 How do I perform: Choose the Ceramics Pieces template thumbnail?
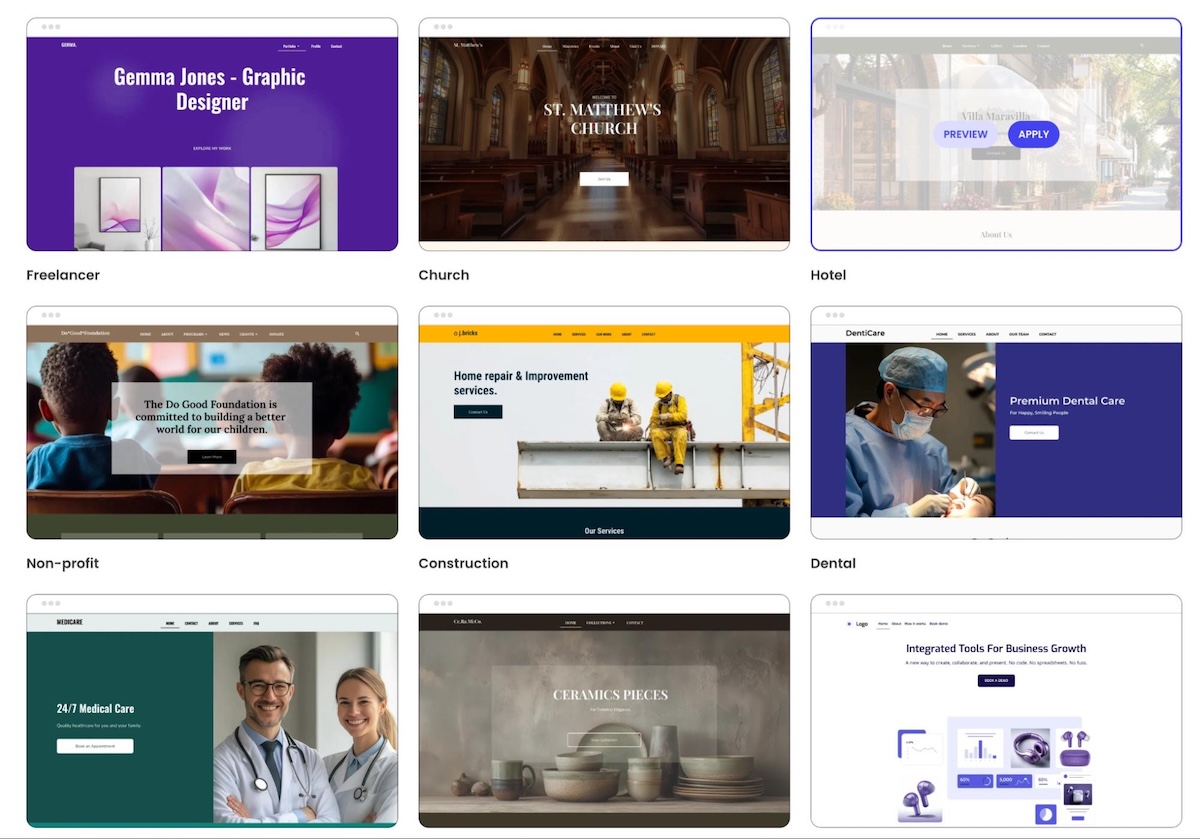[604, 711]
